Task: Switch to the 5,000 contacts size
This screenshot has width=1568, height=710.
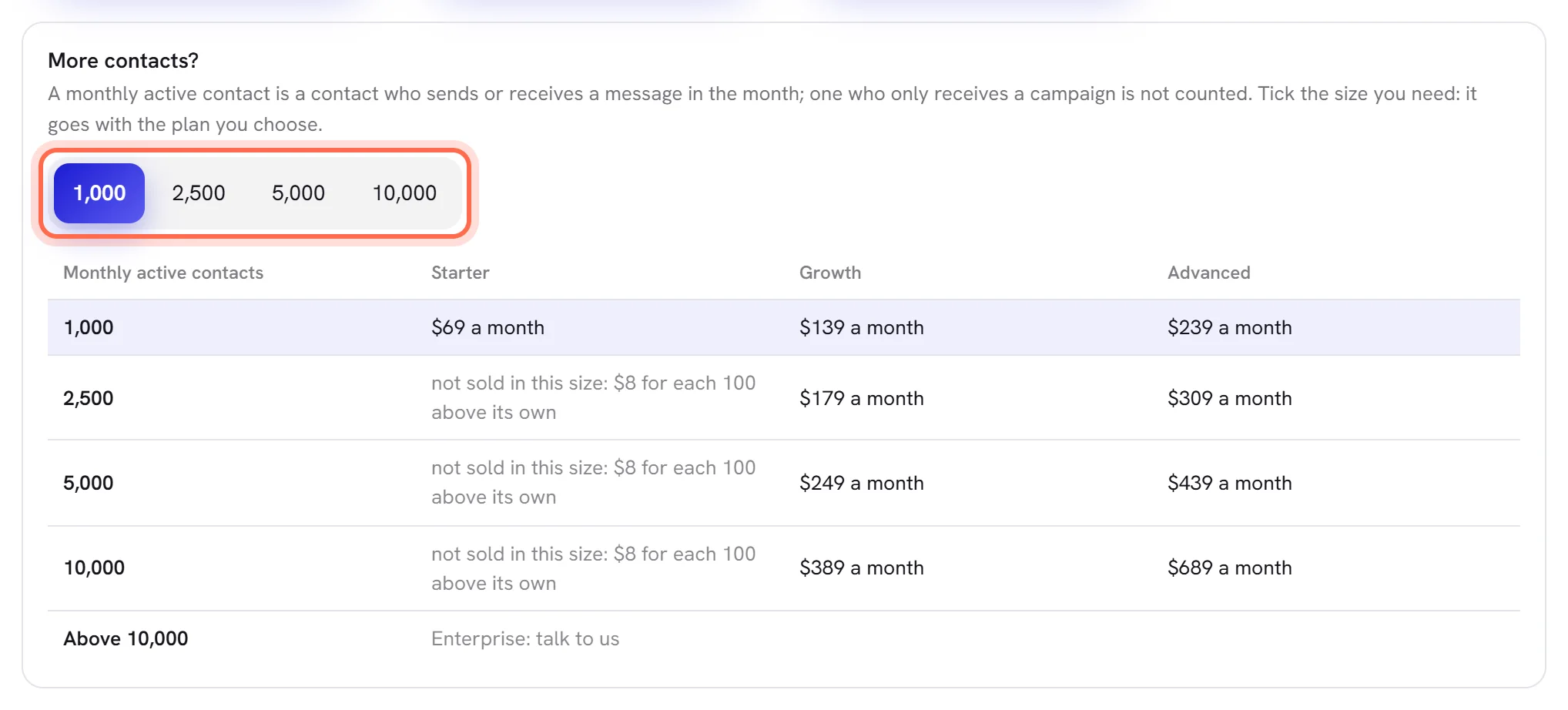Action: pyautogui.click(x=298, y=193)
